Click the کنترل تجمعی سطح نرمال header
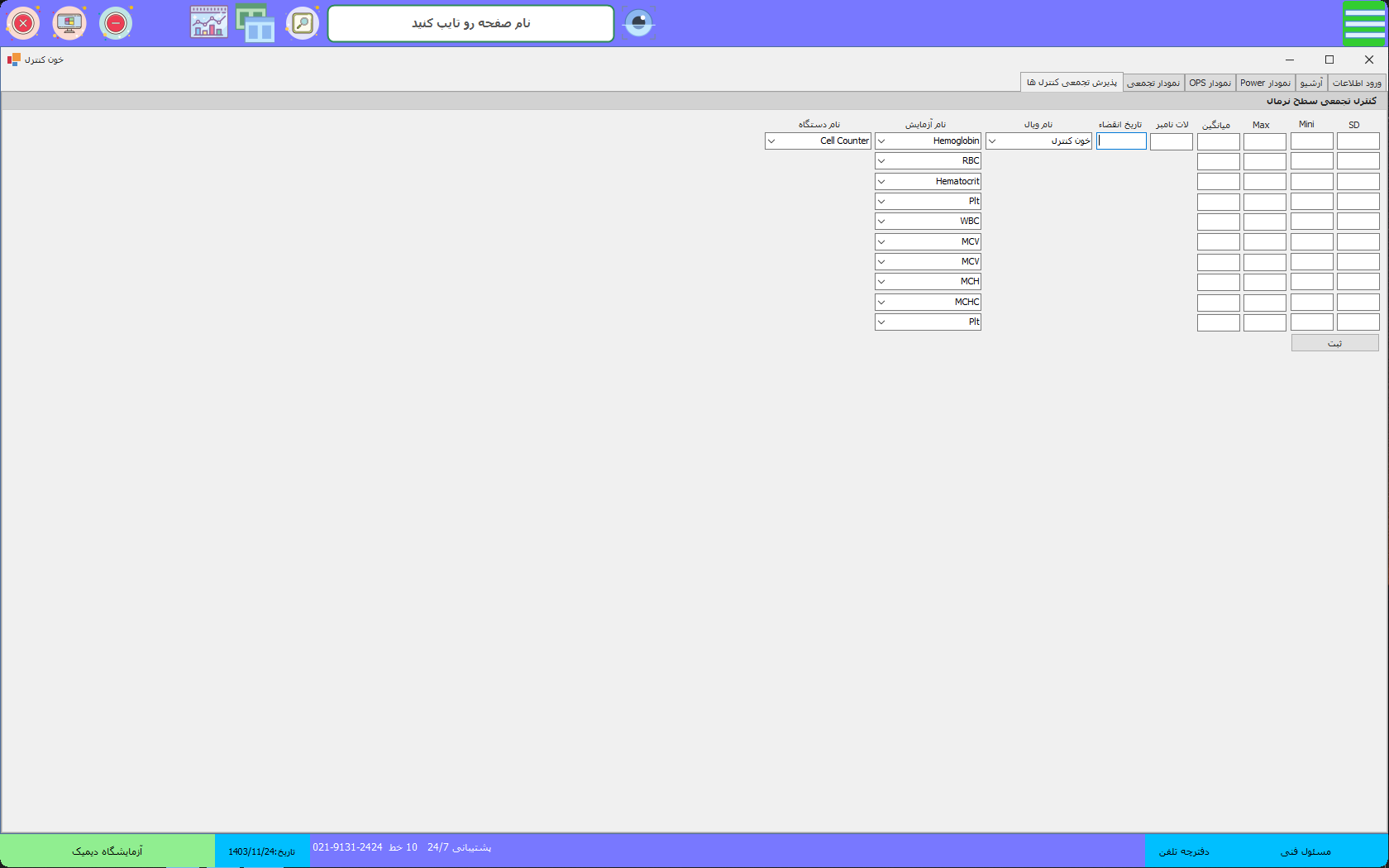The height and width of the screenshot is (868, 1389). (x=1321, y=101)
